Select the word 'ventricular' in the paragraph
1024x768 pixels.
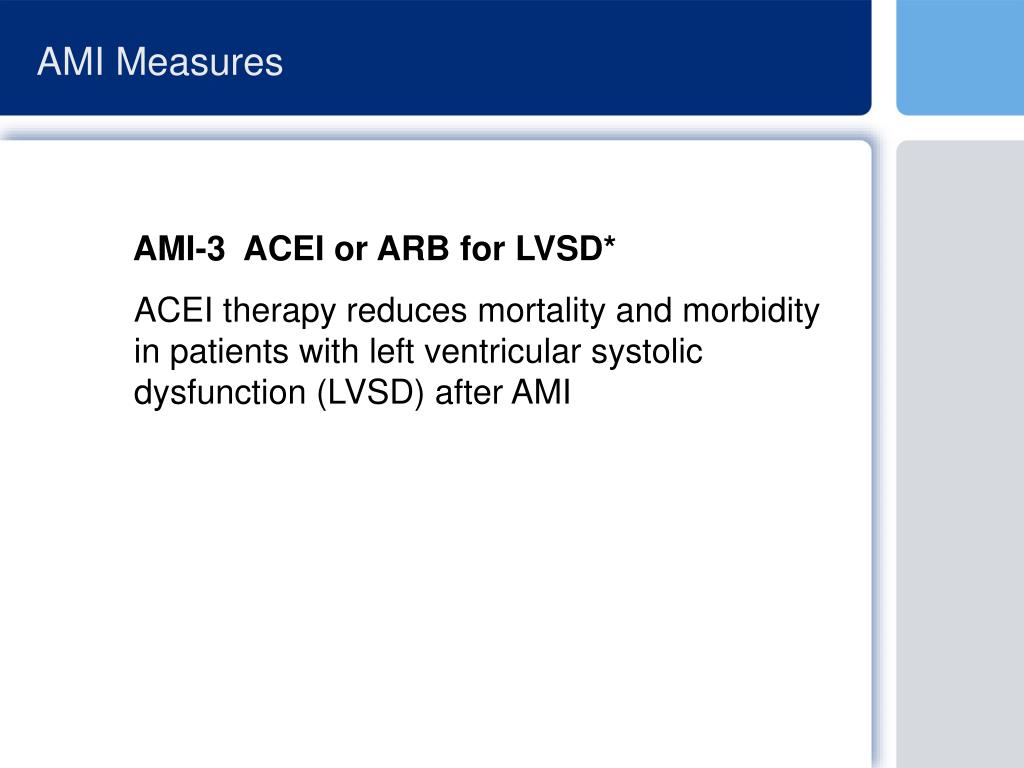pyautogui.click(x=502, y=351)
